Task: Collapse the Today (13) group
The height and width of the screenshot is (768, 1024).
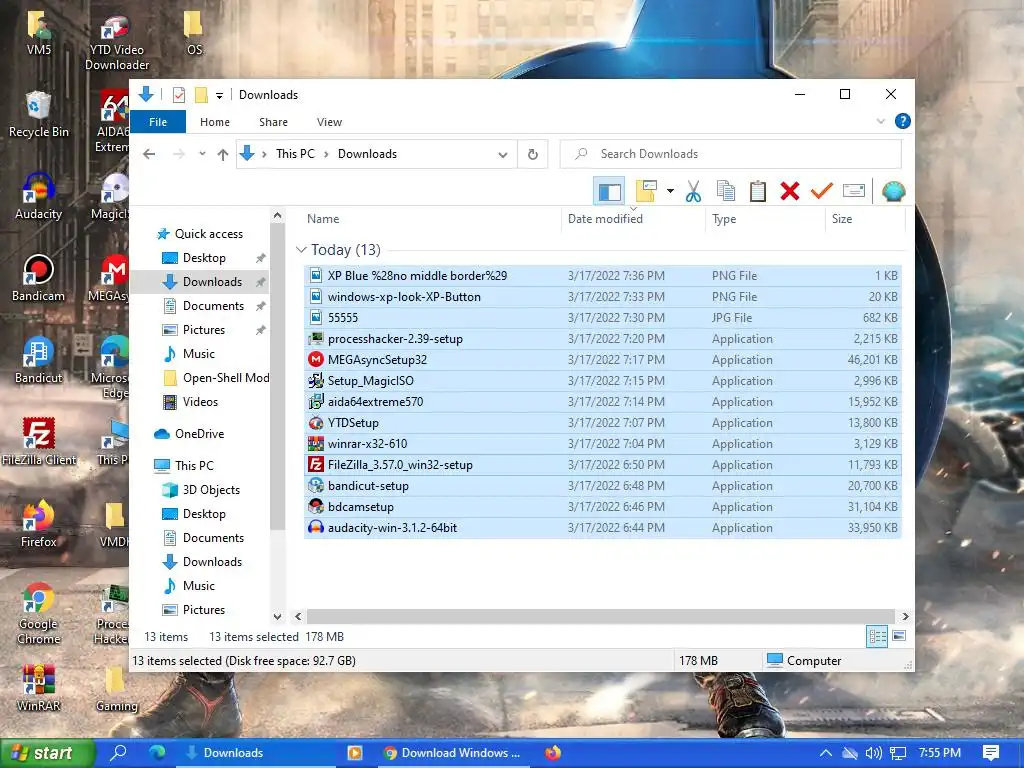Action: (301, 249)
